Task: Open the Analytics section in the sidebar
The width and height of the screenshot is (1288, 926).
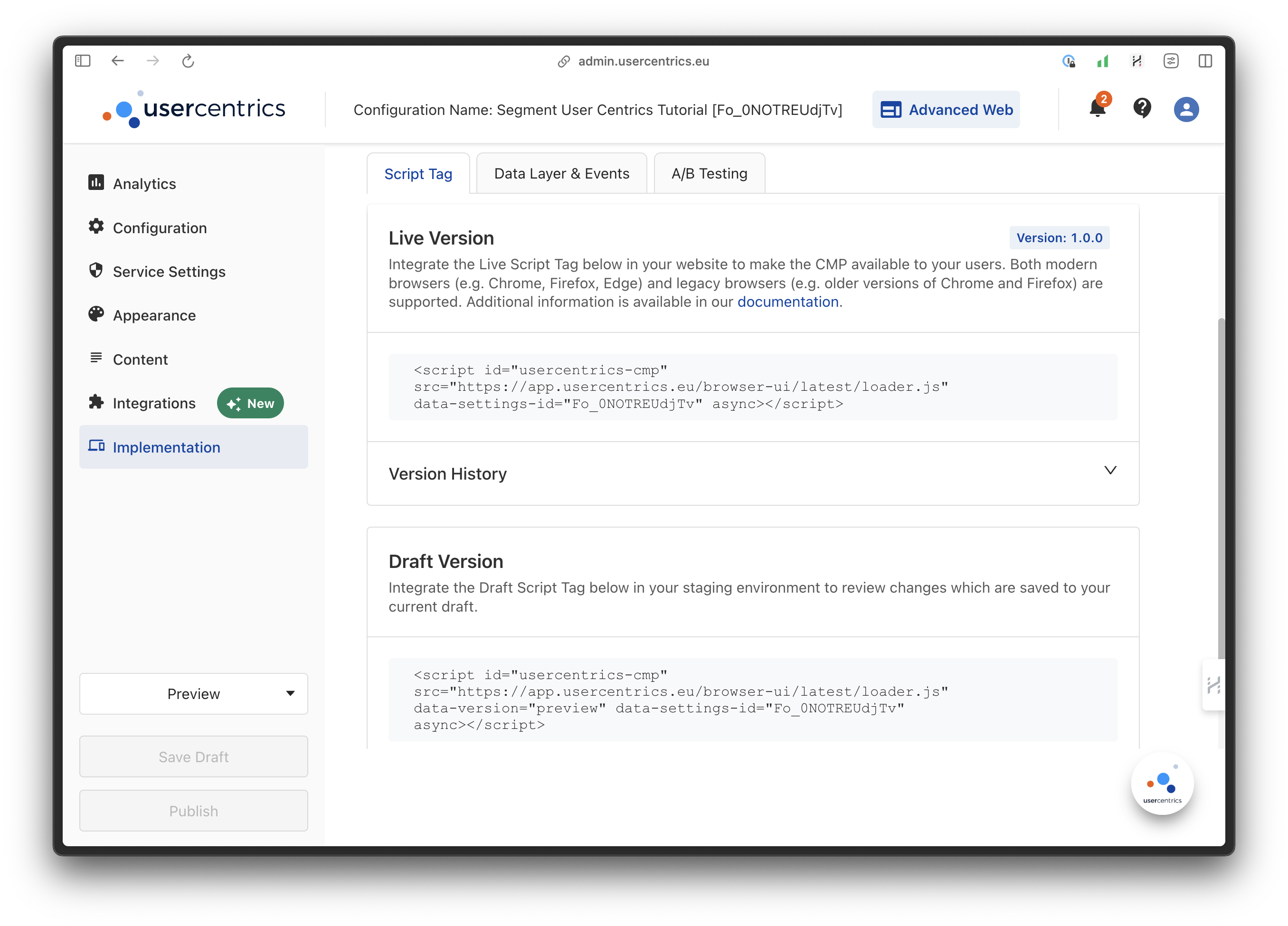Action: point(144,183)
